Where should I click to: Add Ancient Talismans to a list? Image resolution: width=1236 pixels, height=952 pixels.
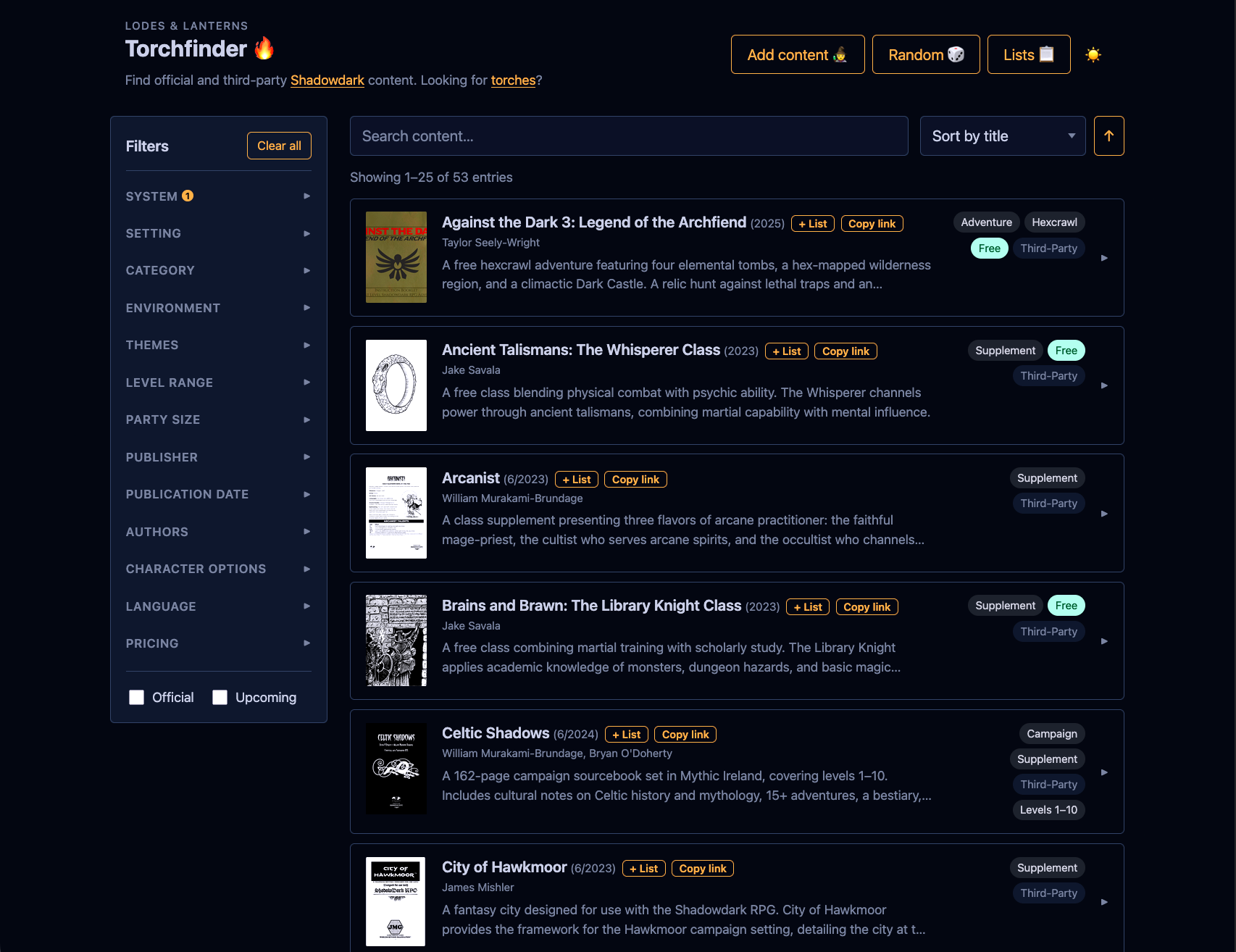pos(787,351)
